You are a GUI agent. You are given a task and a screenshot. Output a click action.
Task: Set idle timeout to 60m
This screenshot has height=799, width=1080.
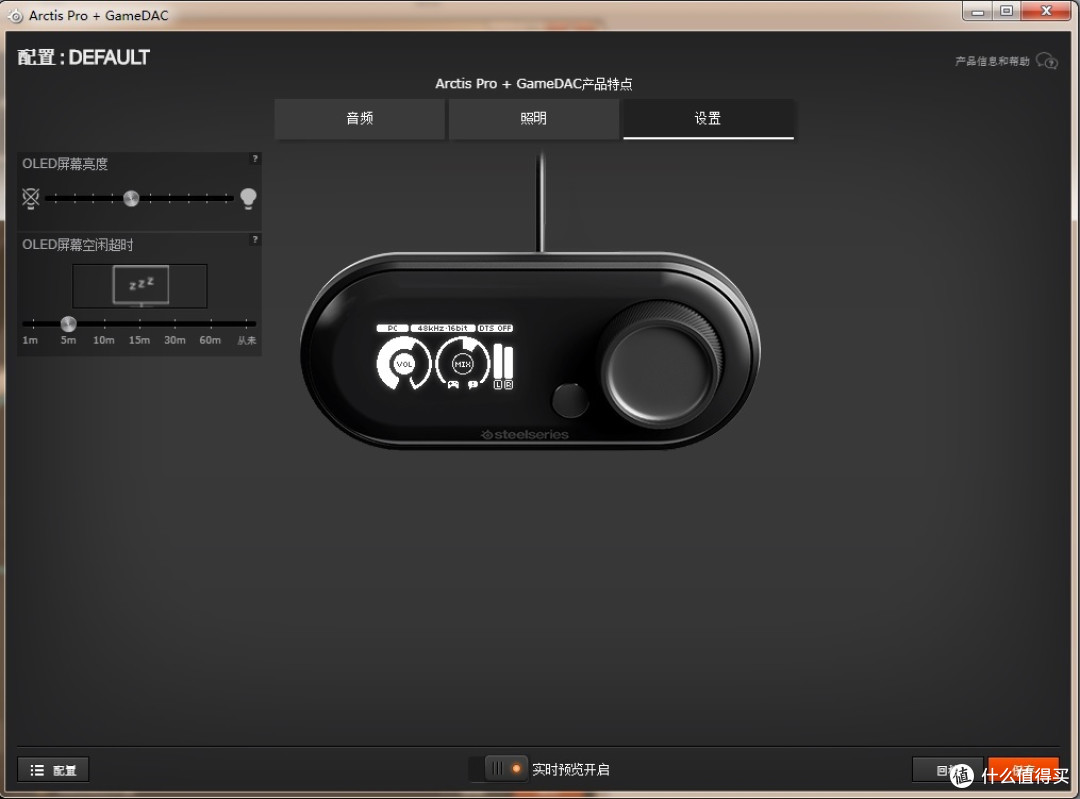[210, 340]
